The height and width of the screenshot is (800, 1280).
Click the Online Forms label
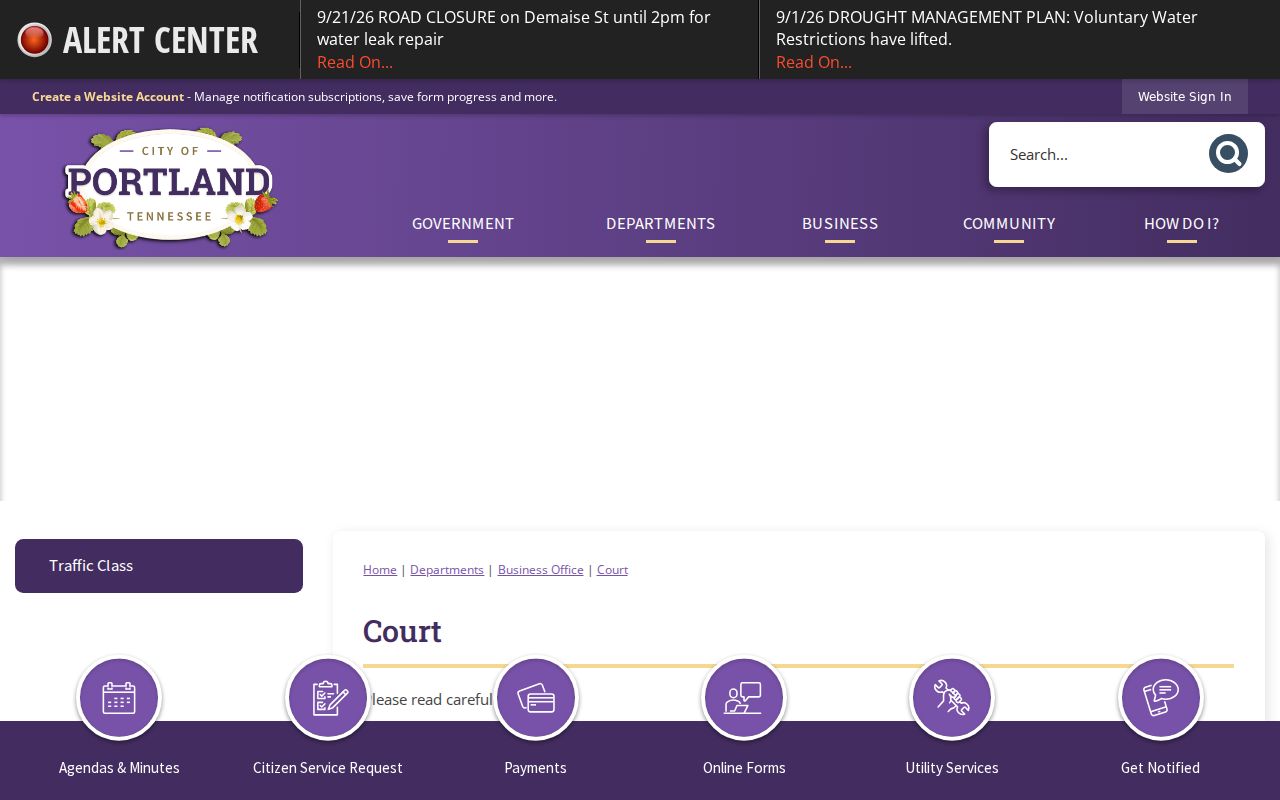[744, 768]
